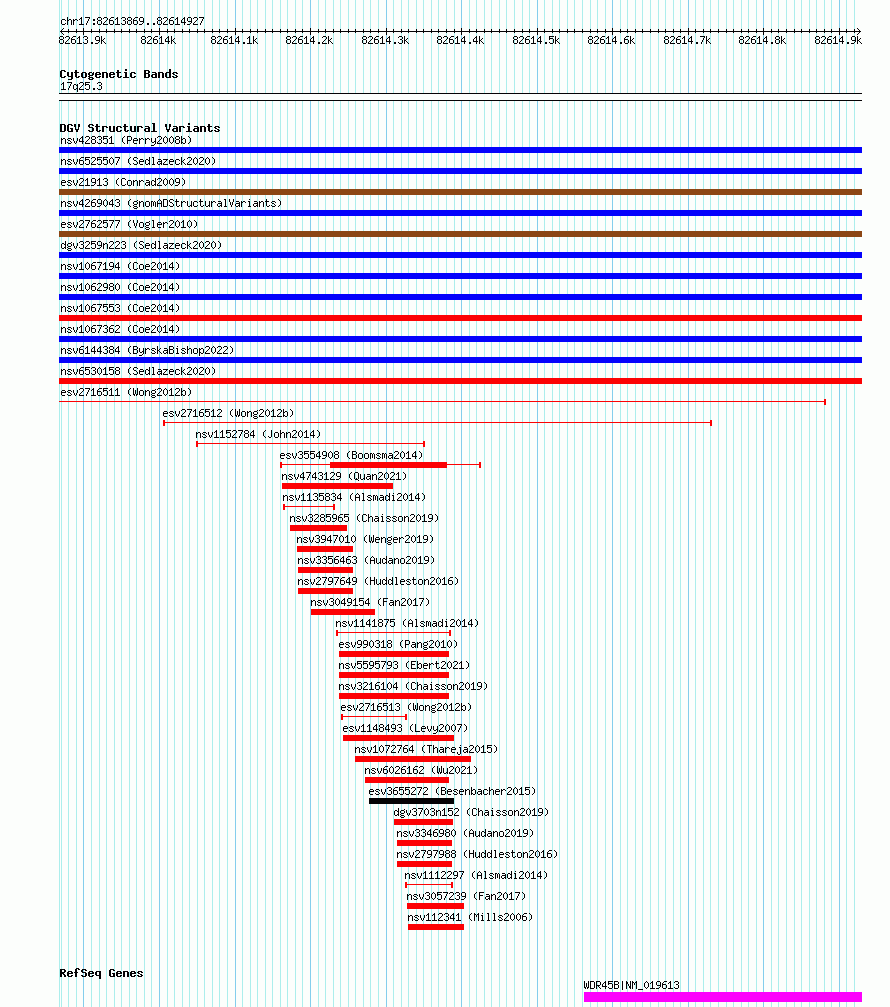Open the dgv3259n223 (Sedlazeck2020) label
890x1007 pixels.
pos(141,245)
